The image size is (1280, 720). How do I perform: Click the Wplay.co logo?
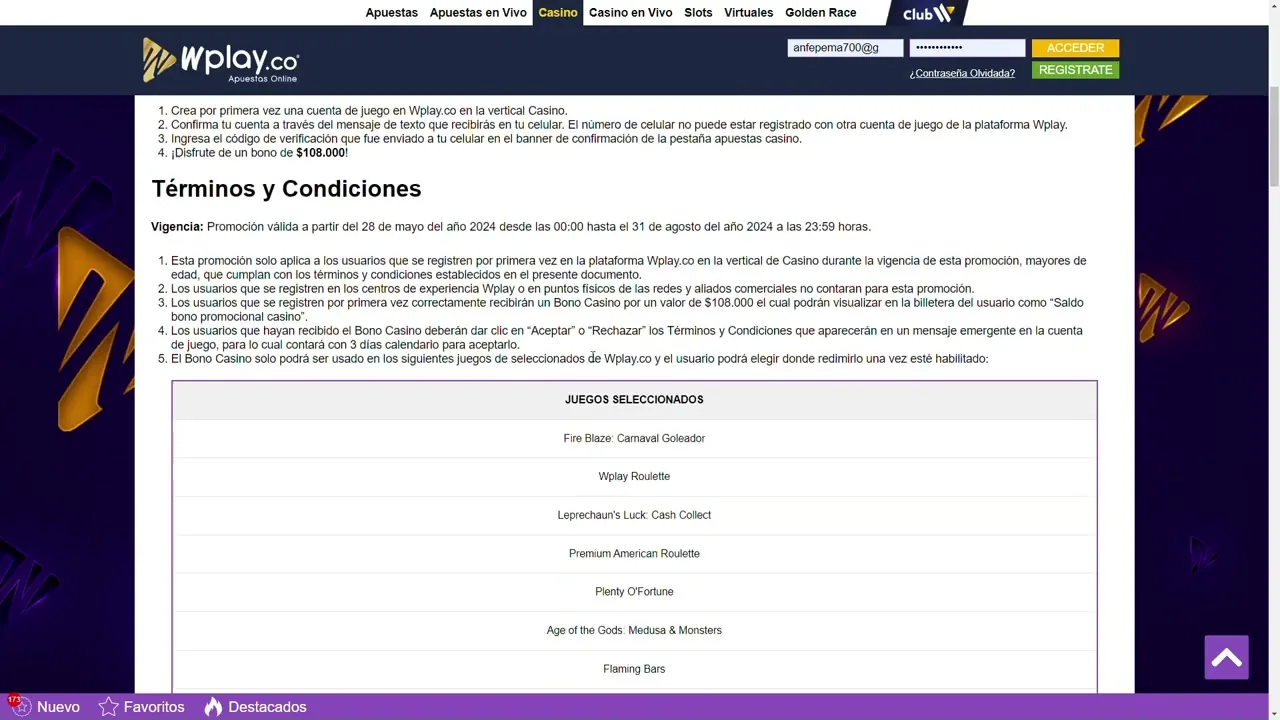click(221, 60)
